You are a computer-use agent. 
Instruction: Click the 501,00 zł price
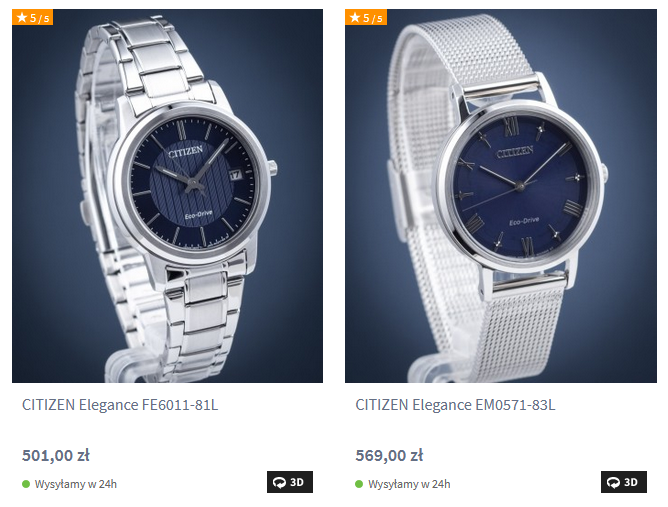click(56, 455)
